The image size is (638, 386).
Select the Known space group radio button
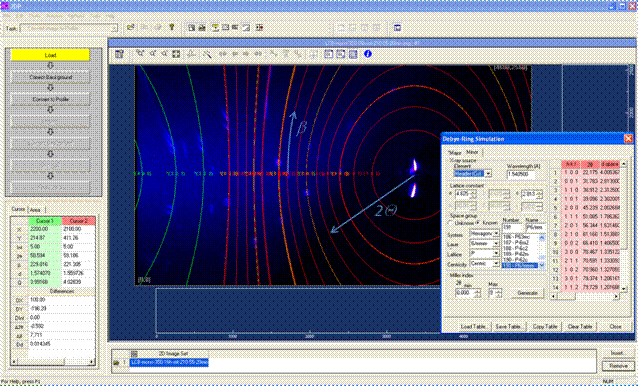pyautogui.click(x=478, y=223)
